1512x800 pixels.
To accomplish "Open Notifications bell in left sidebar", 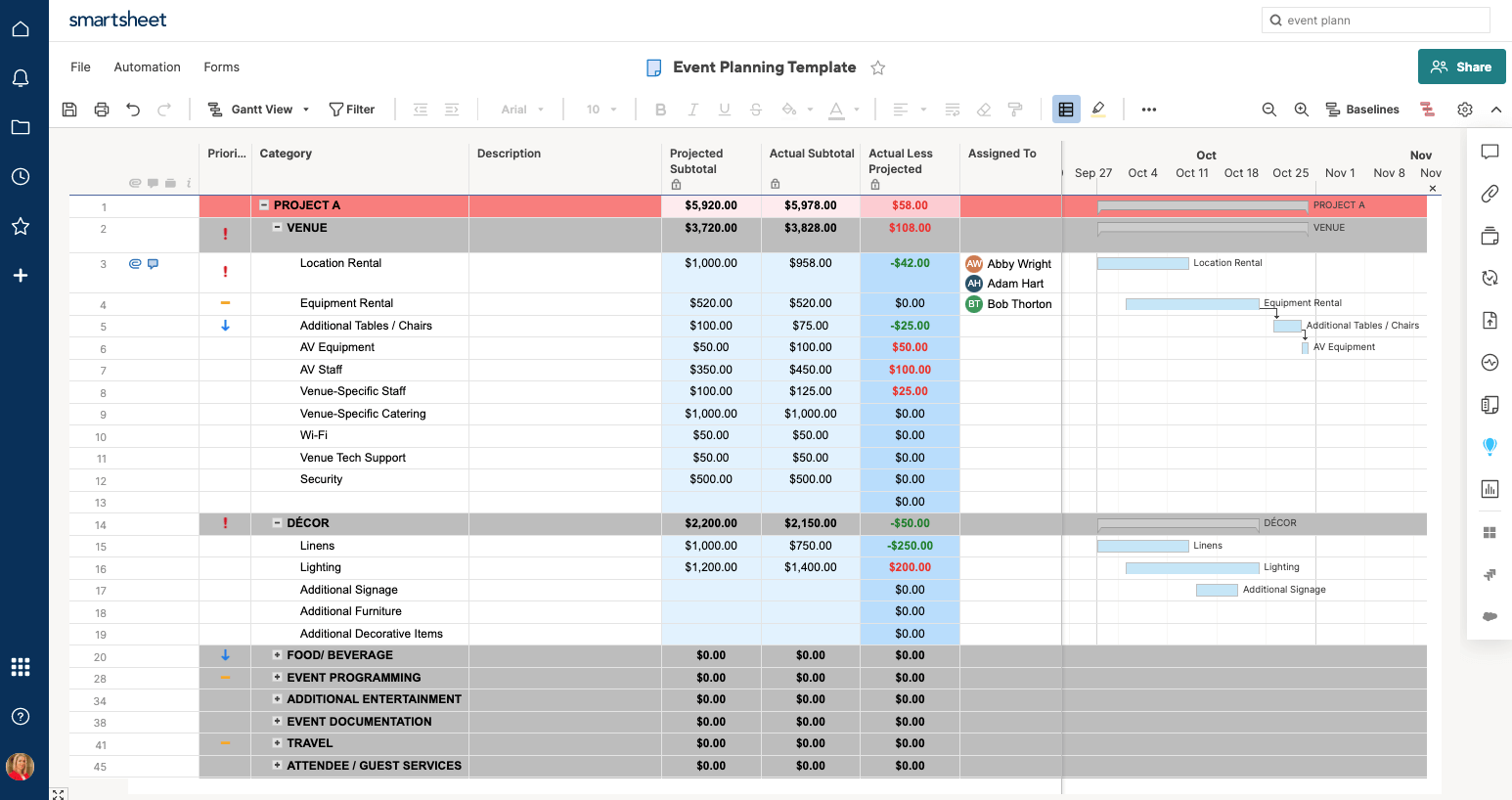I will [21, 78].
